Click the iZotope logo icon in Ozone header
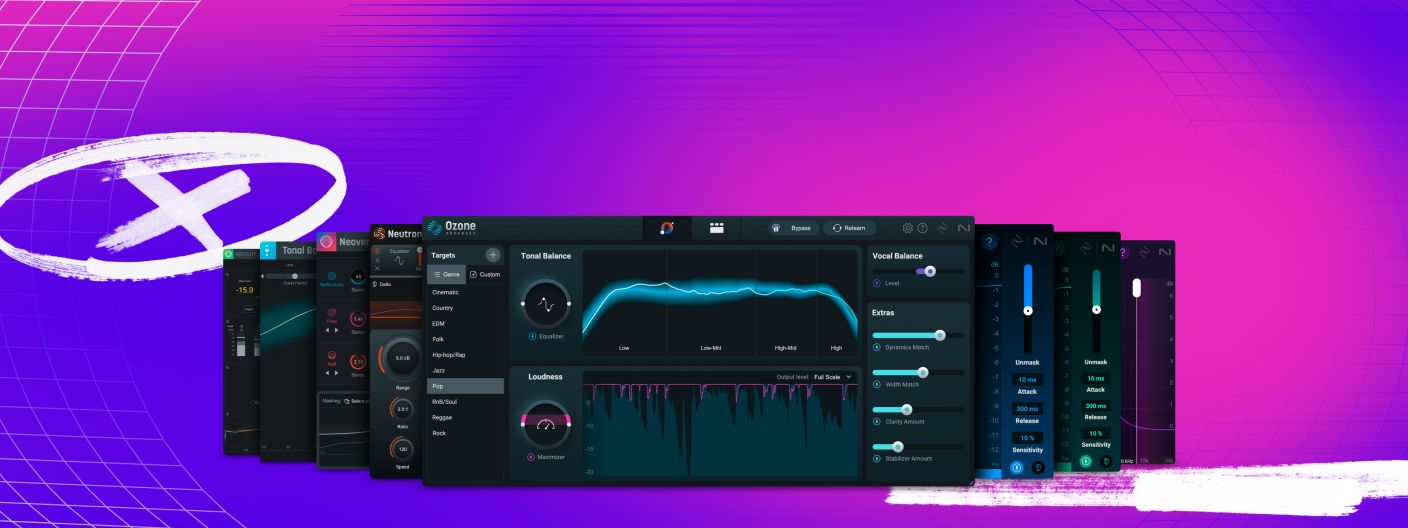Image resolution: width=1408 pixels, height=528 pixels. [943, 228]
